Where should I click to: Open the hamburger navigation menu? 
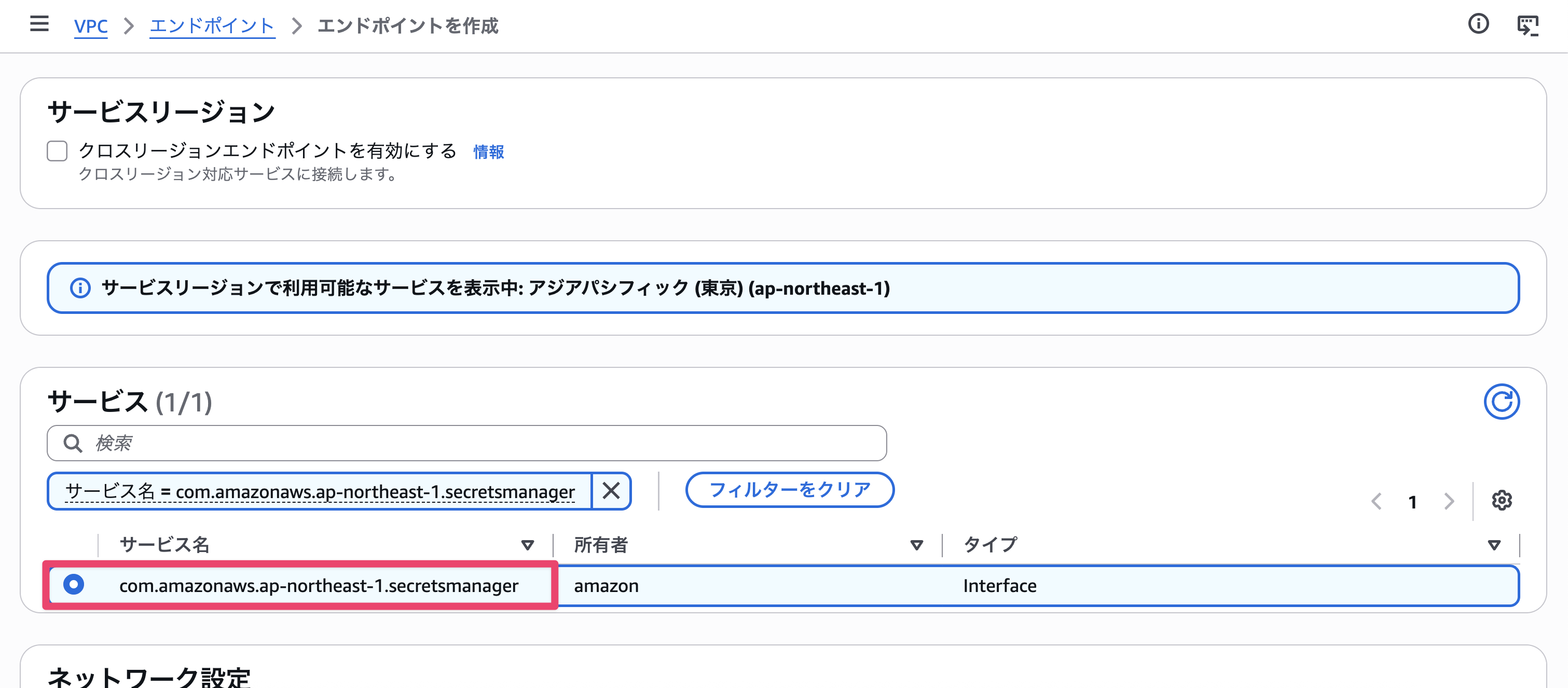tap(39, 24)
